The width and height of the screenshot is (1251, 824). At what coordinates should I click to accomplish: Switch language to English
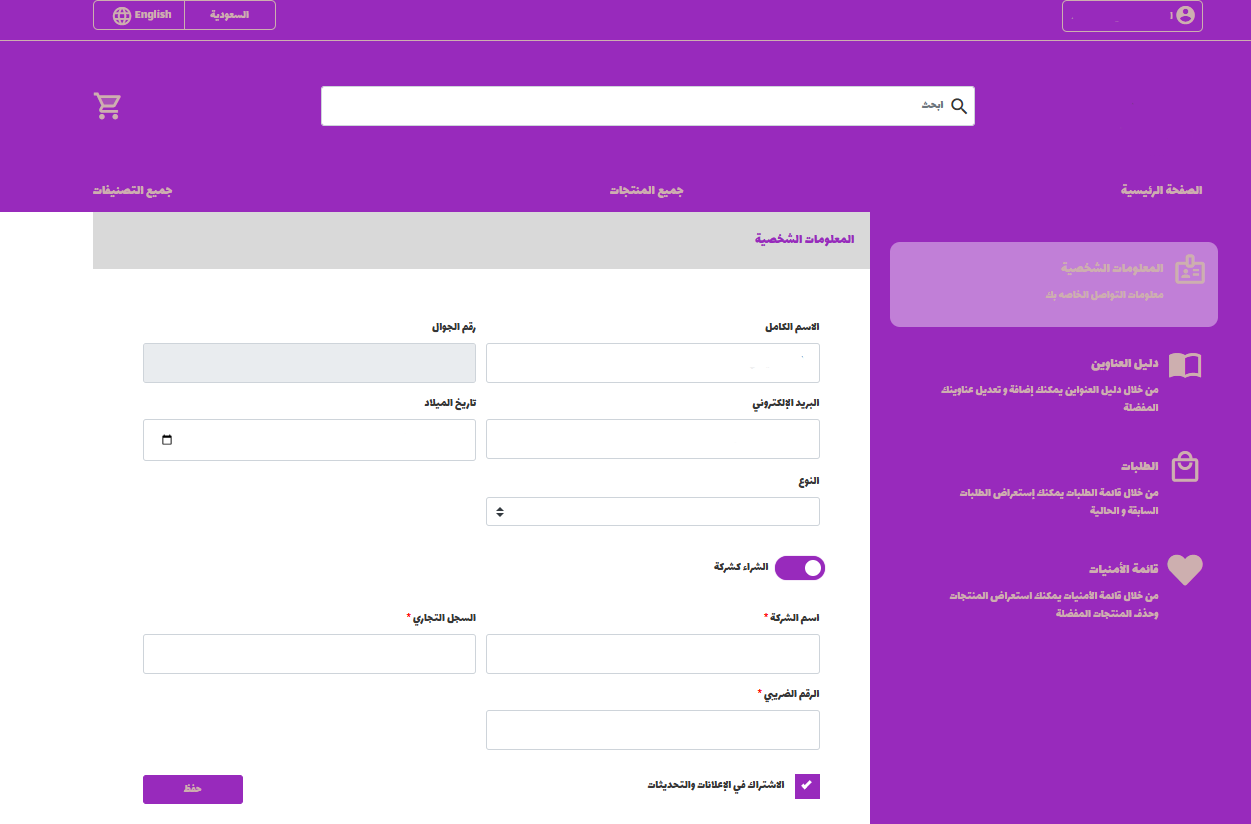(x=152, y=16)
